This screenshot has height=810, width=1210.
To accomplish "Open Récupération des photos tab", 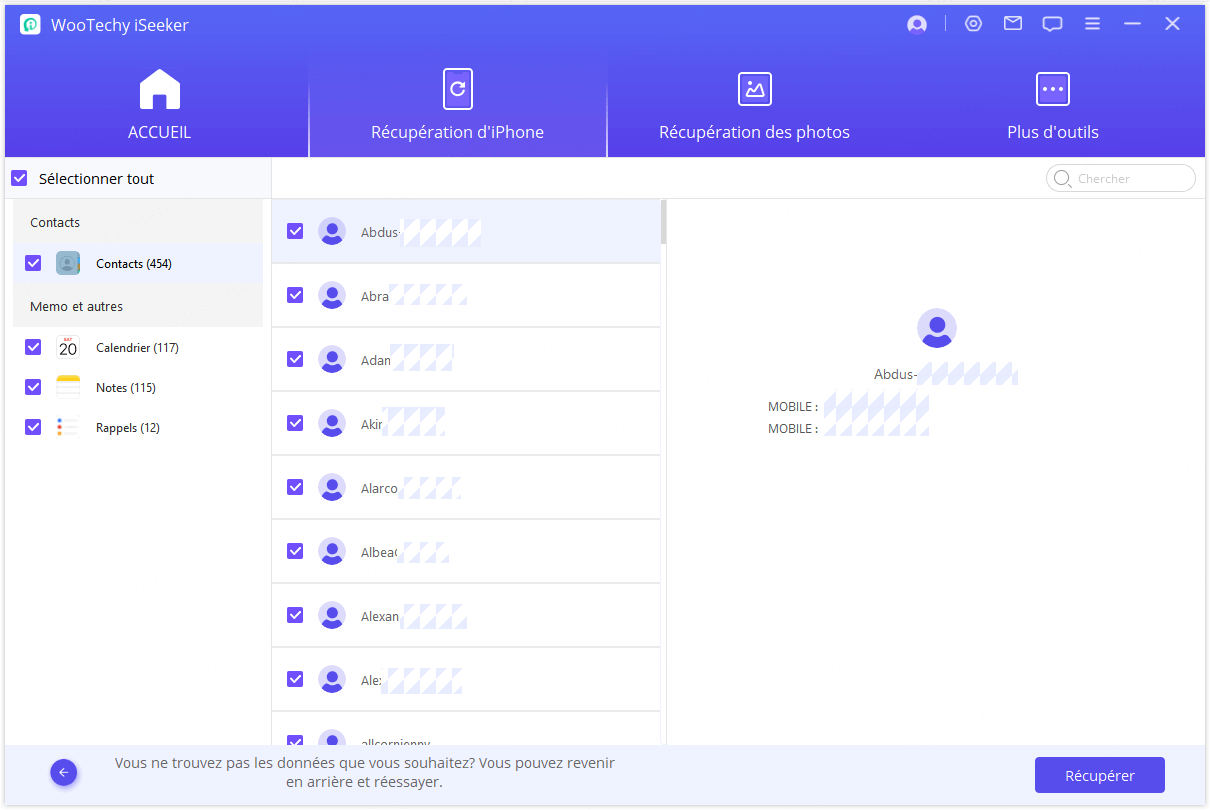I will coord(754,106).
